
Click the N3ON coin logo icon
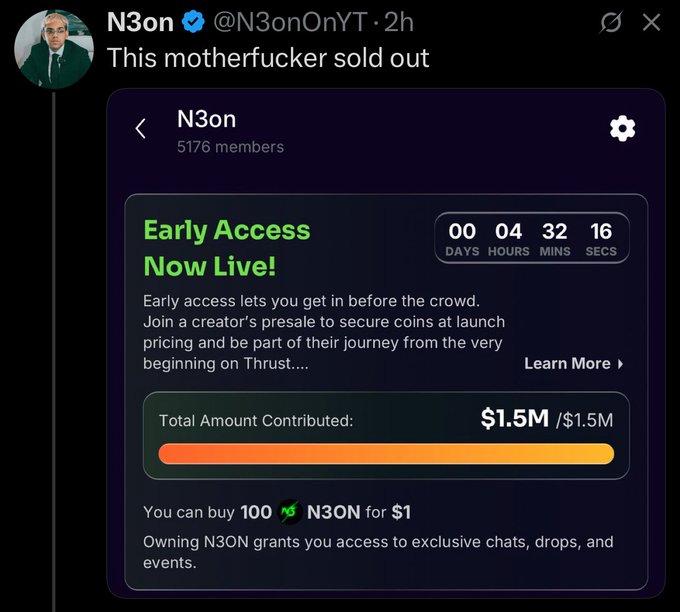[290, 512]
